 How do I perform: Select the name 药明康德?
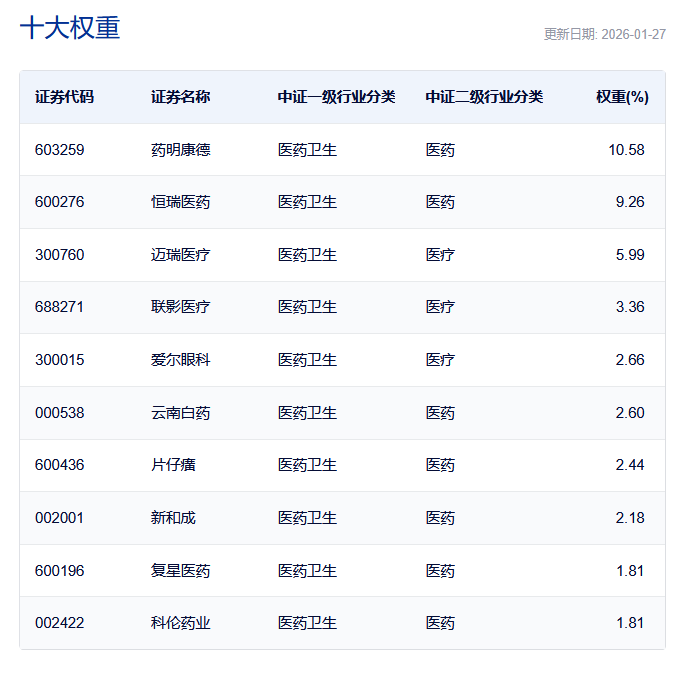[180, 150]
